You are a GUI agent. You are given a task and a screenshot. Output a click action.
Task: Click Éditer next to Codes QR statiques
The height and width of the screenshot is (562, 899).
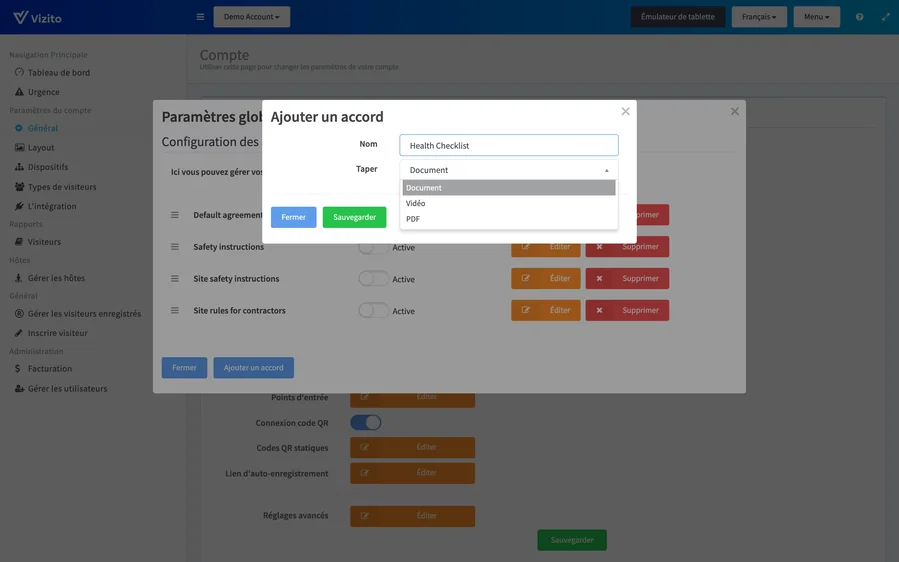pyautogui.click(x=412, y=447)
